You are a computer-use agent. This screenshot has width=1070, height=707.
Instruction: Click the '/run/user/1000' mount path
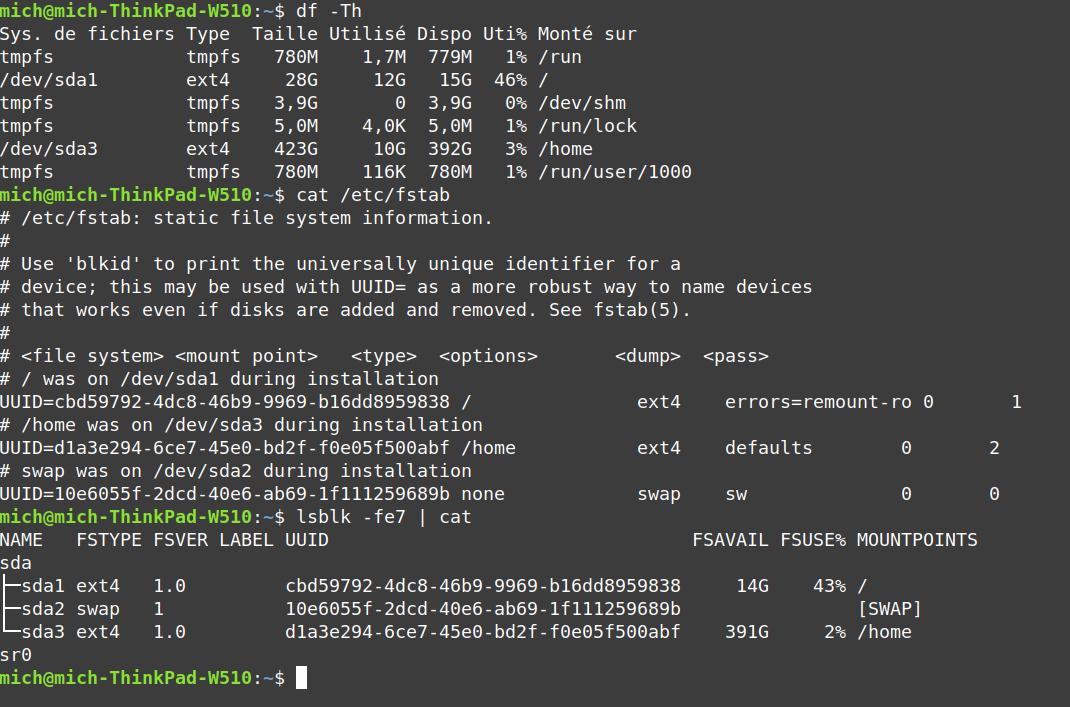coord(614,172)
